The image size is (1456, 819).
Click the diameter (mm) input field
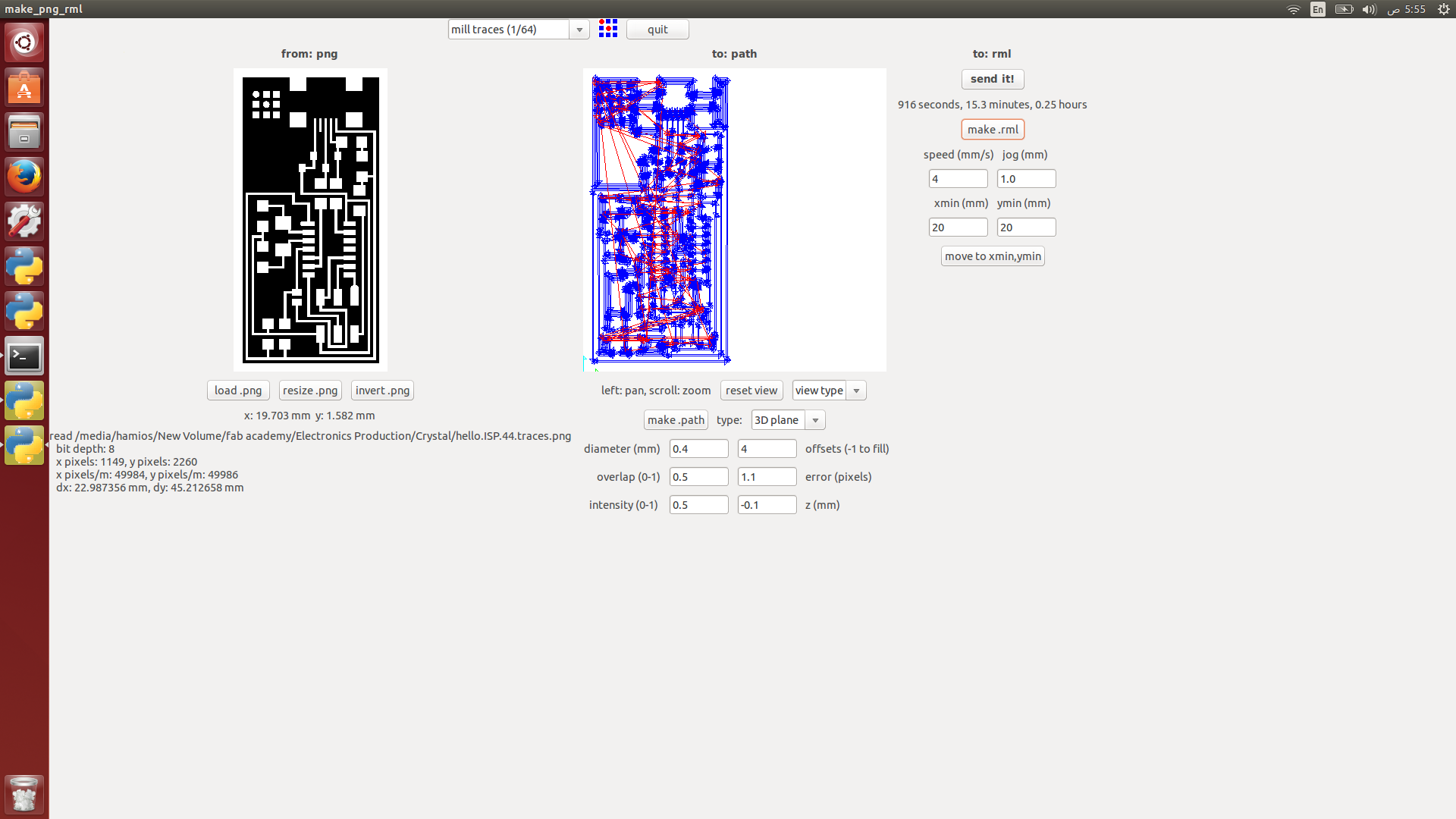click(698, 449)
